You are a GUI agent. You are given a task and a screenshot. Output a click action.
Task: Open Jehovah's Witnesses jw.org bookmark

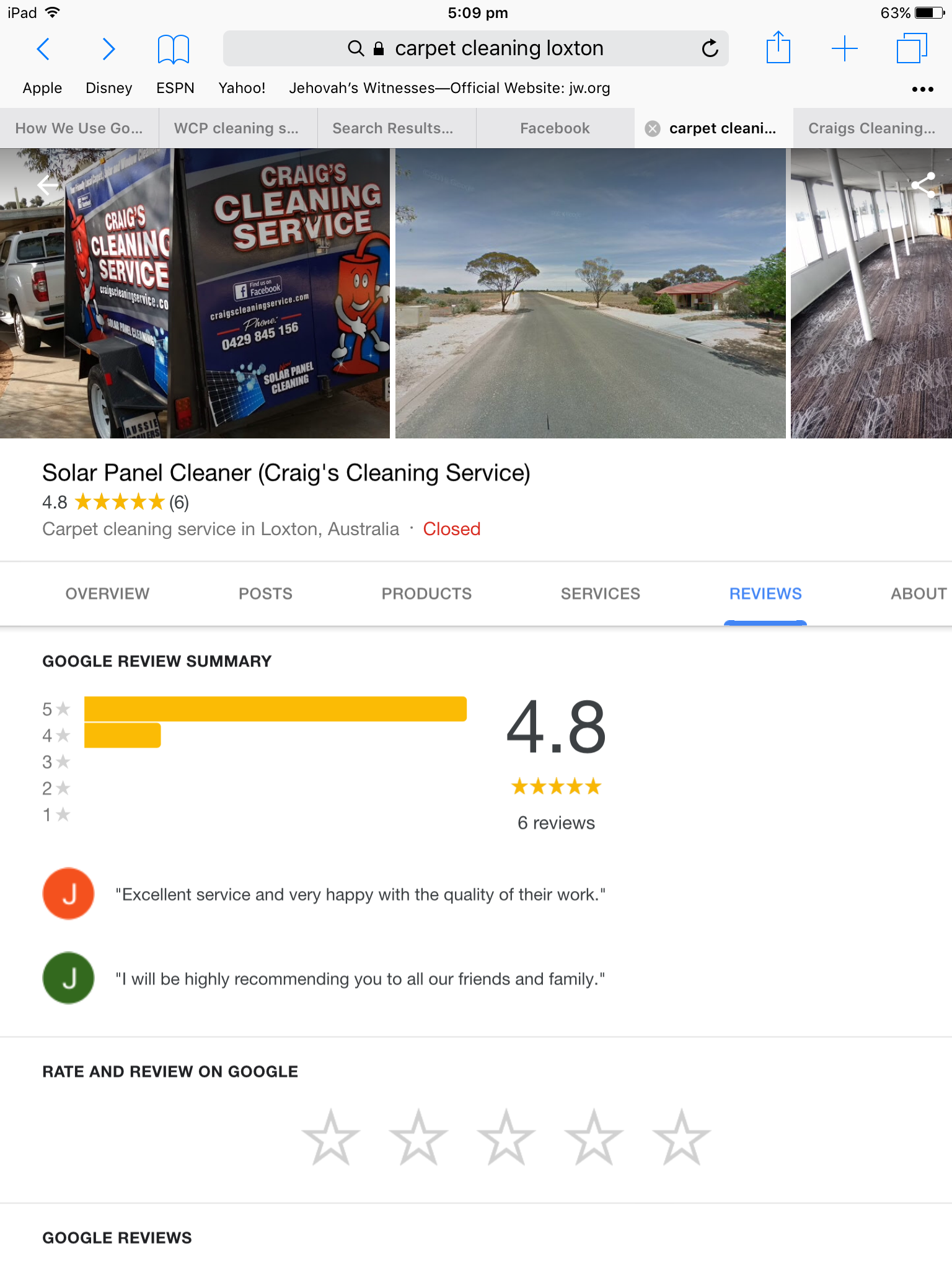[x=449, y=88]
